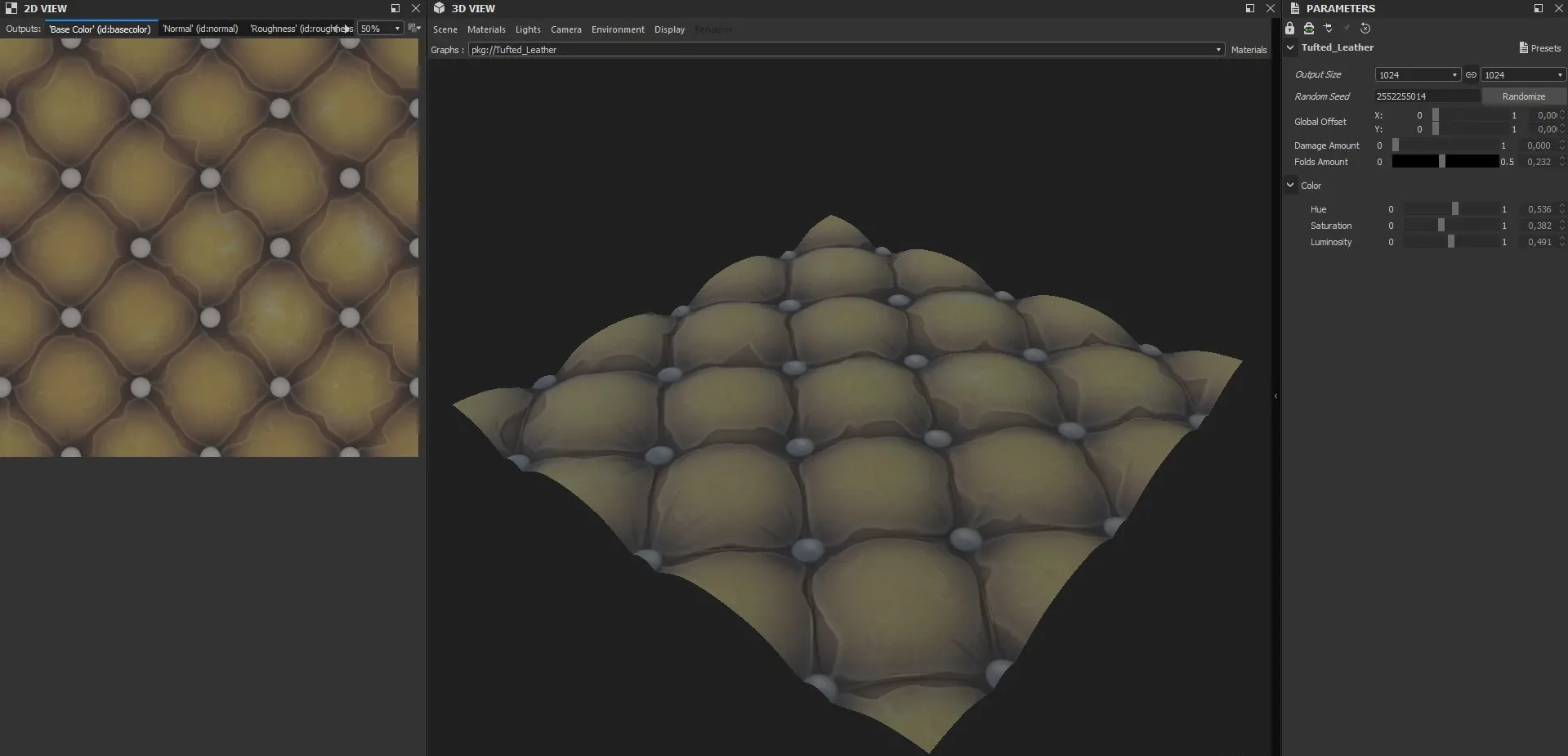Screen dimensions: 1568x756
Task: Click the 3D View cube icon
Action: (440, 8)
